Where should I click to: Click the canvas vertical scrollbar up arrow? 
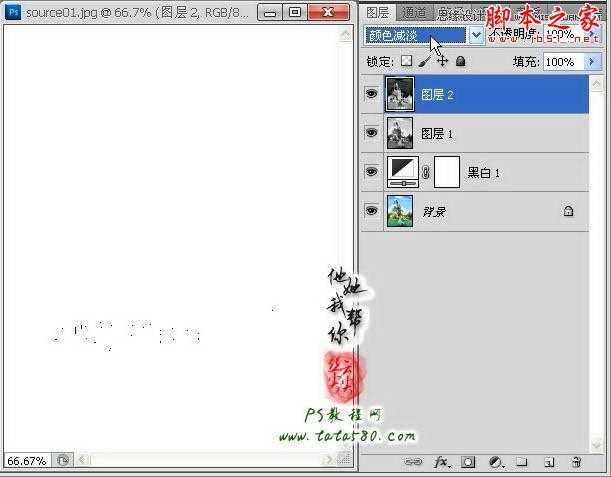pos(345,35)
